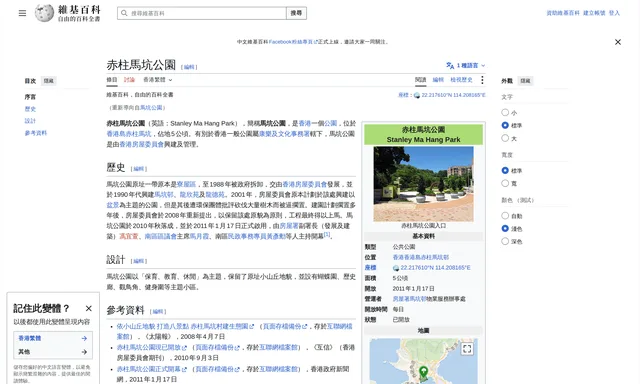The width and height of the screenshot is (640, 384).
Task: Open Facebook粉絲專頁 banner link
Action: (x=293, y=42)
